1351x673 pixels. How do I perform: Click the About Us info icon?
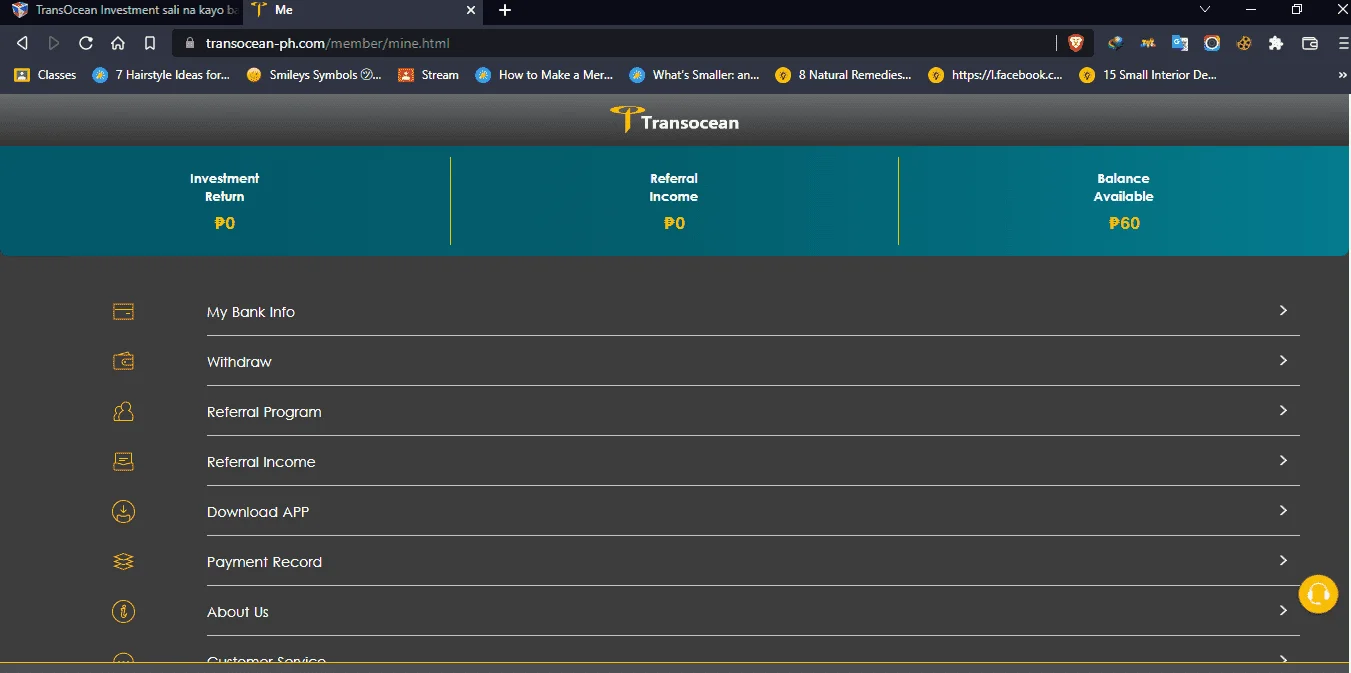[123, 612]
